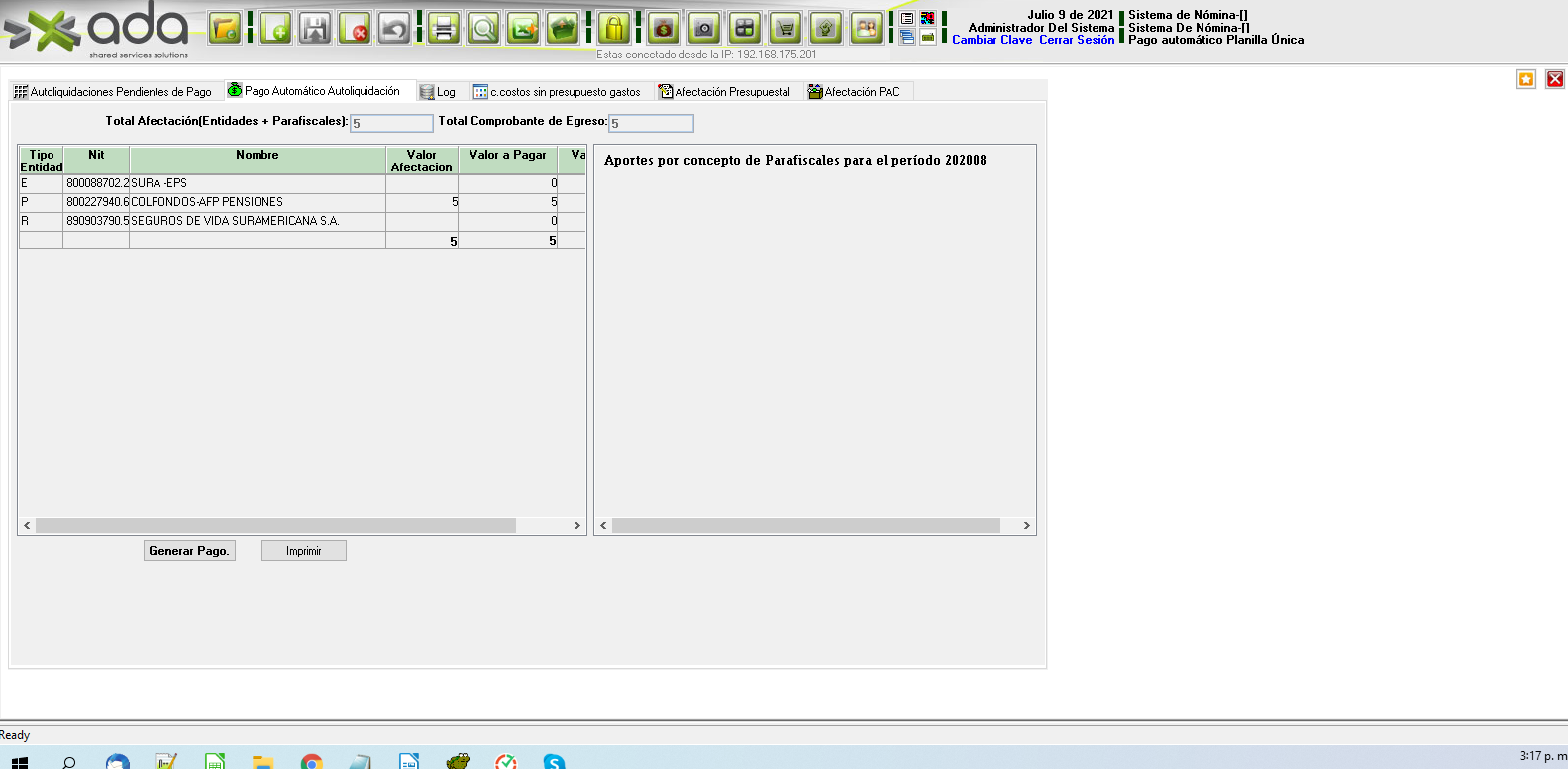Image resolution: width=1568 pixels, height=769 pixels.
Task: Click the green refresh-arrow icon beside the cart
Action: [x=826, y=28]
